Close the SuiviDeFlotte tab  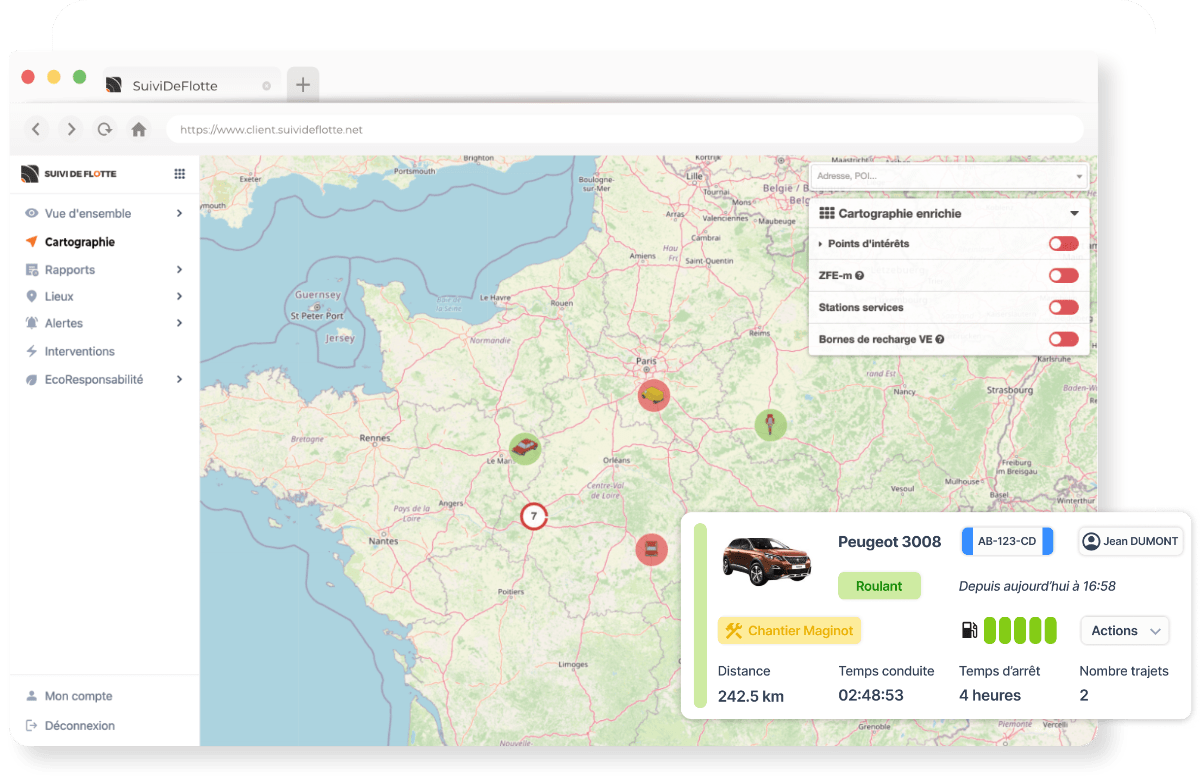pos(266,86)
